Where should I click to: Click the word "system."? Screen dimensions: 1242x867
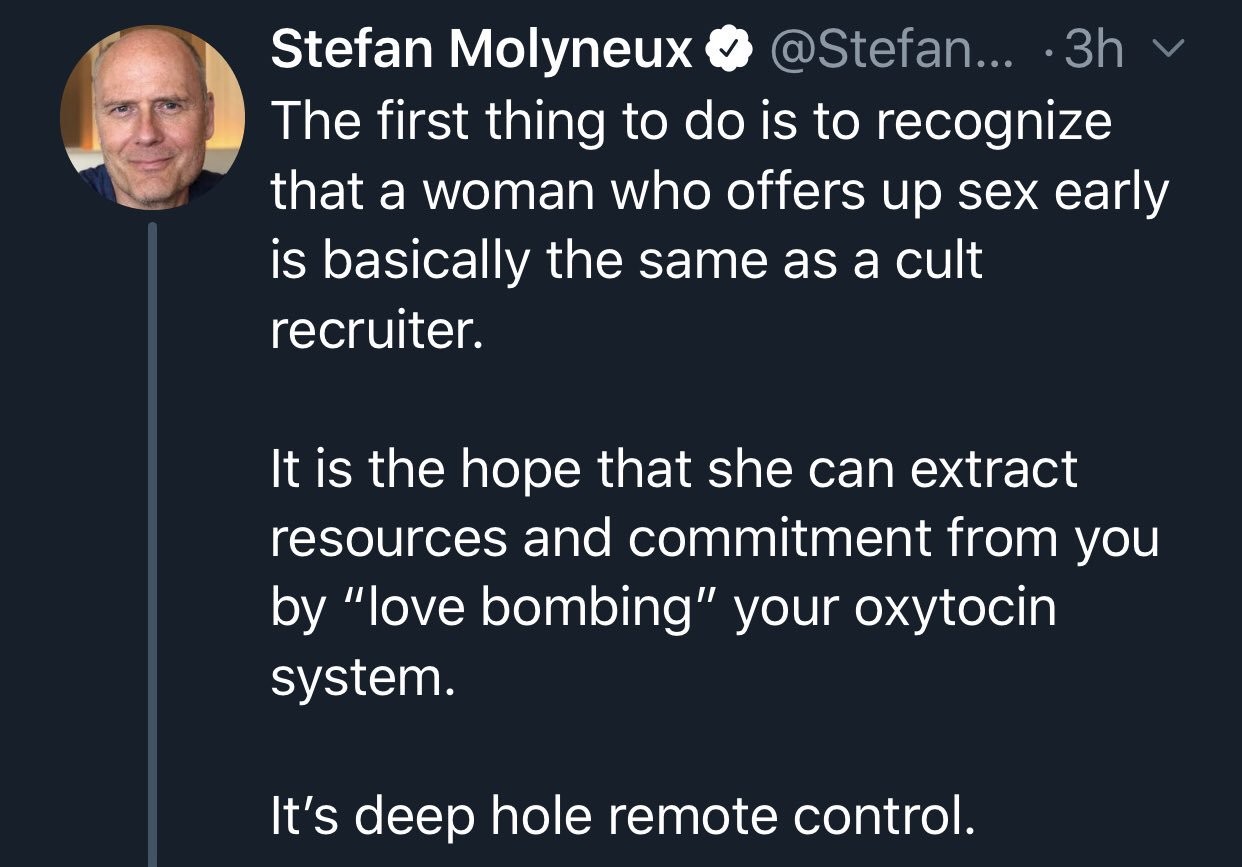[362, 679]
